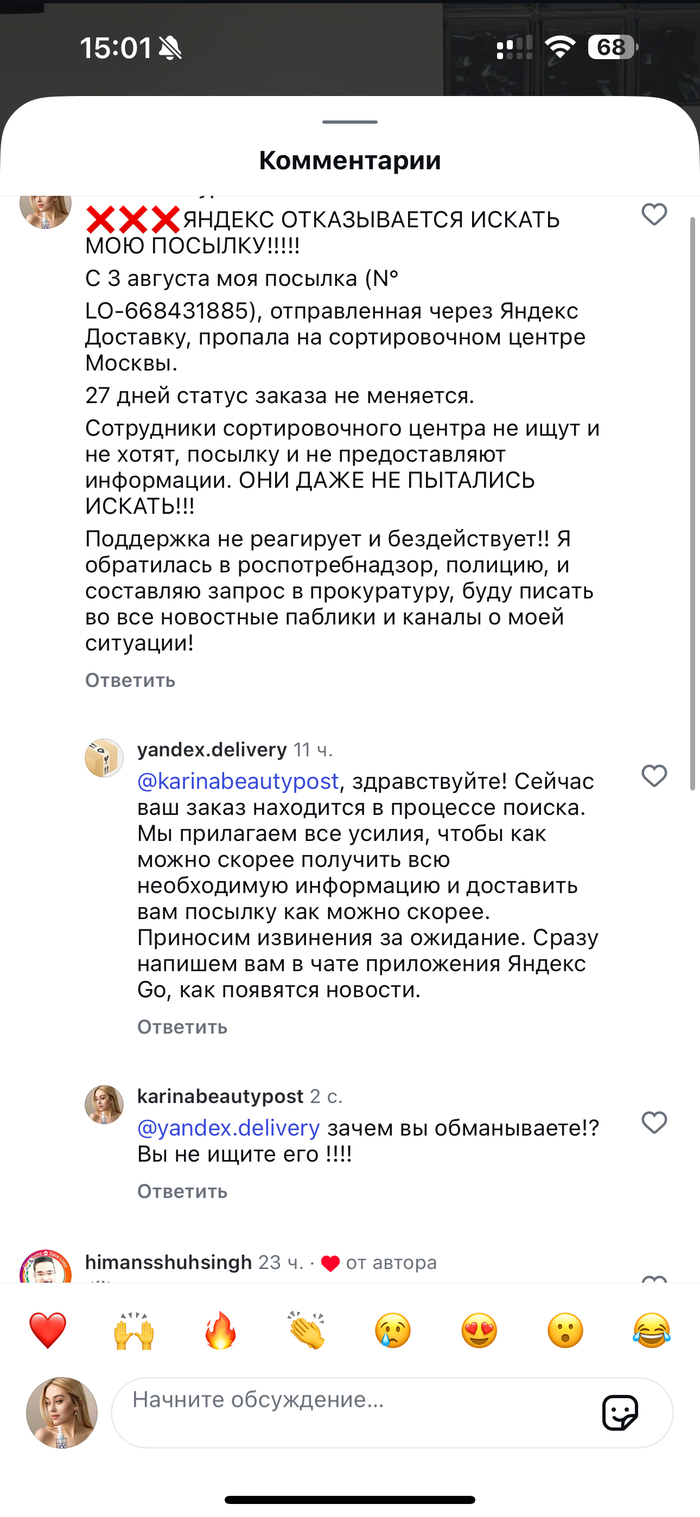Reply to the lost parcel comment
This screenshot has width=700, height=1517.
coord(130,680)
